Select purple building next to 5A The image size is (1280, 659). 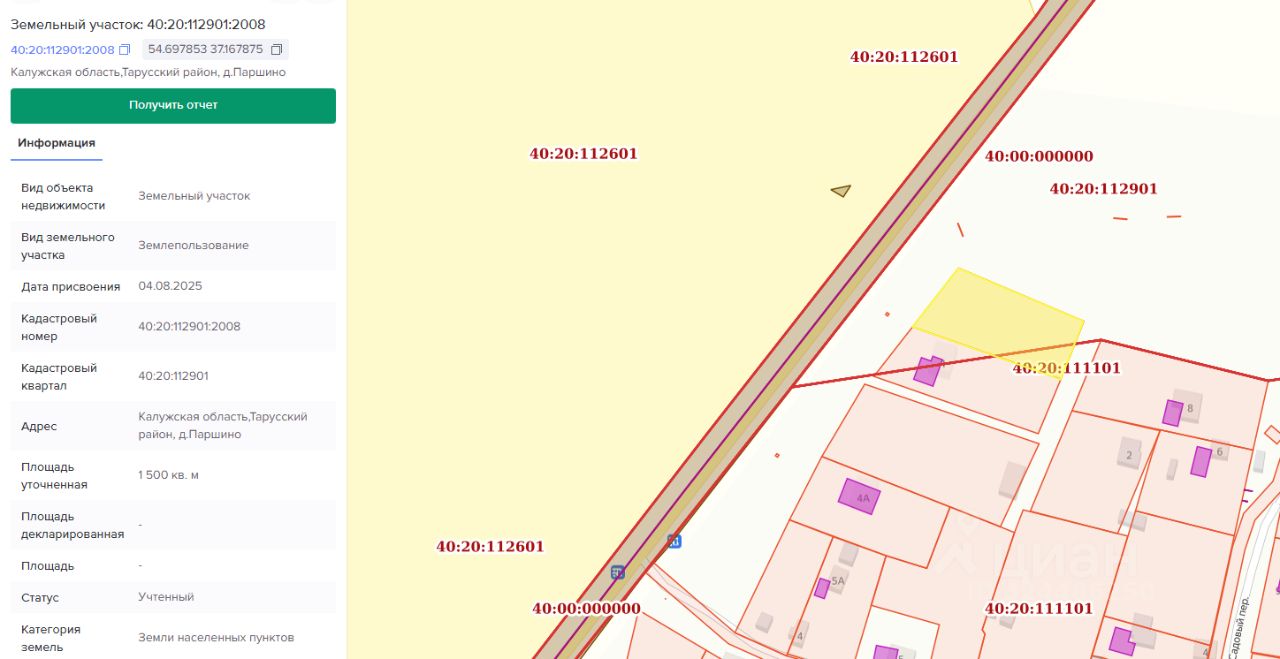click(x=821, y=588)
